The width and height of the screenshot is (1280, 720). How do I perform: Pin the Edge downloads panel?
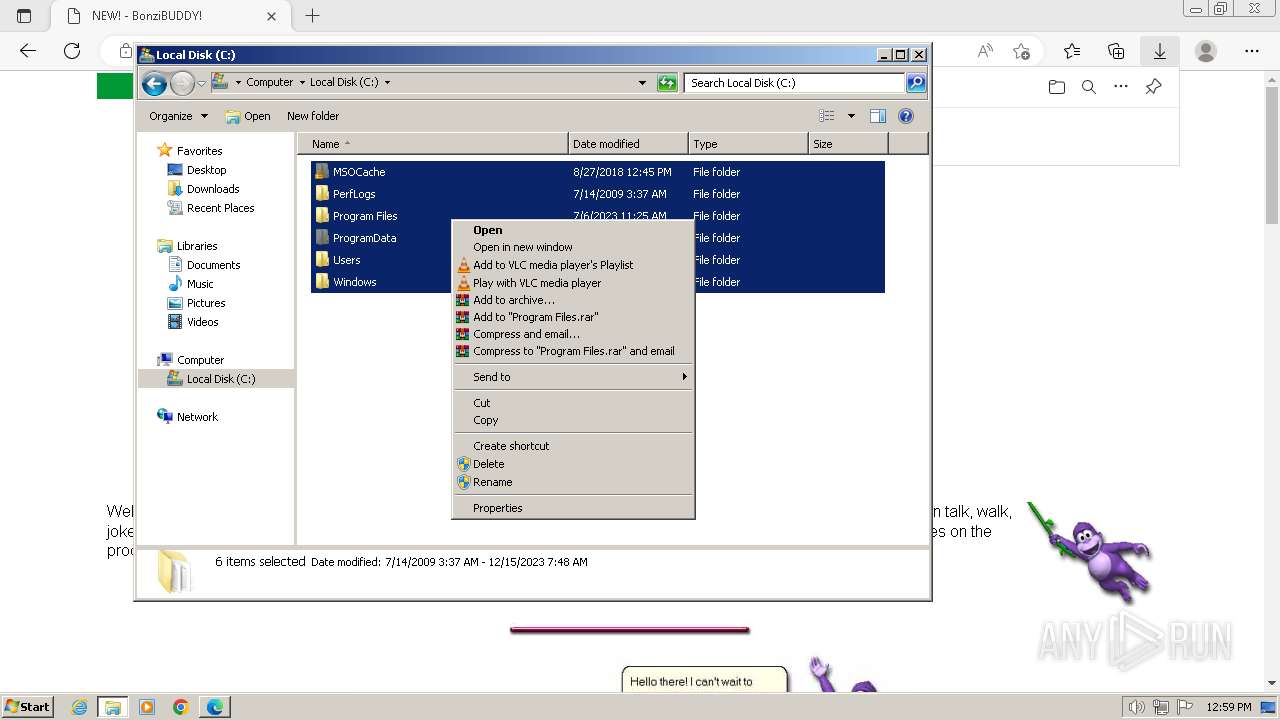[1153, 87]
